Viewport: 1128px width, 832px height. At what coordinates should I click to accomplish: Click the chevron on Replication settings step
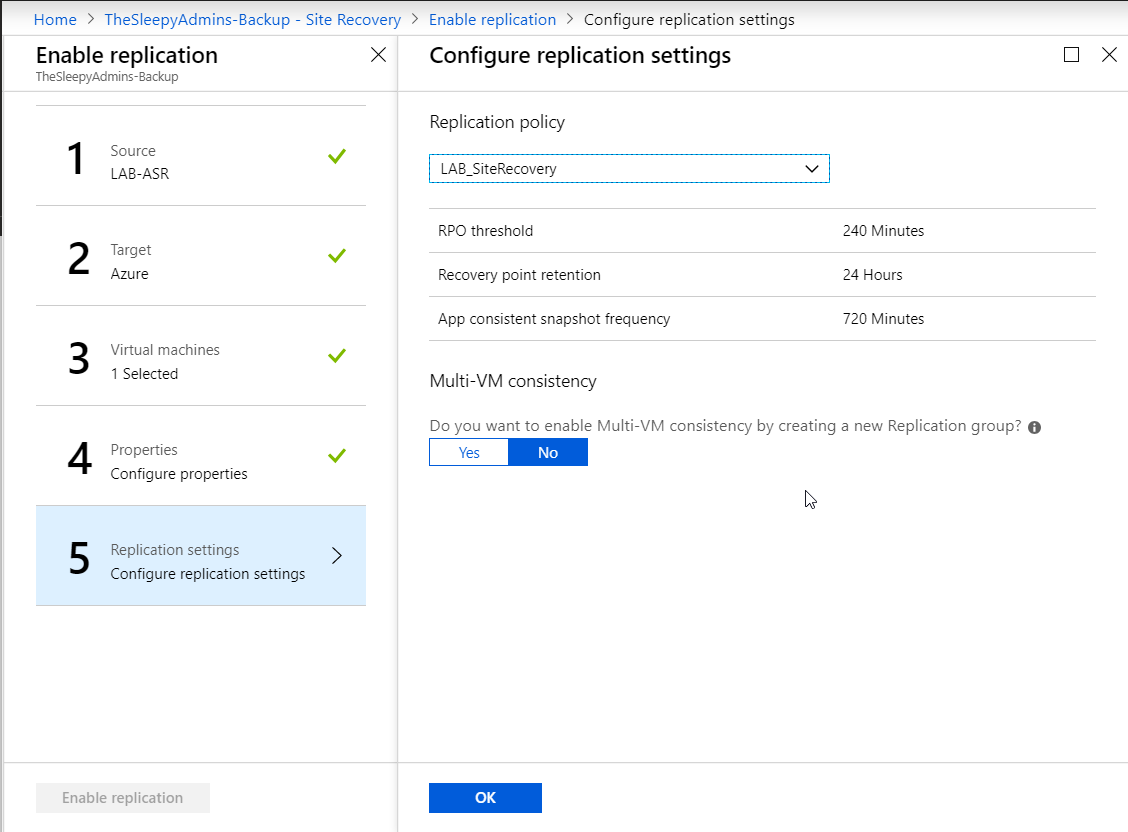[337, 556]
